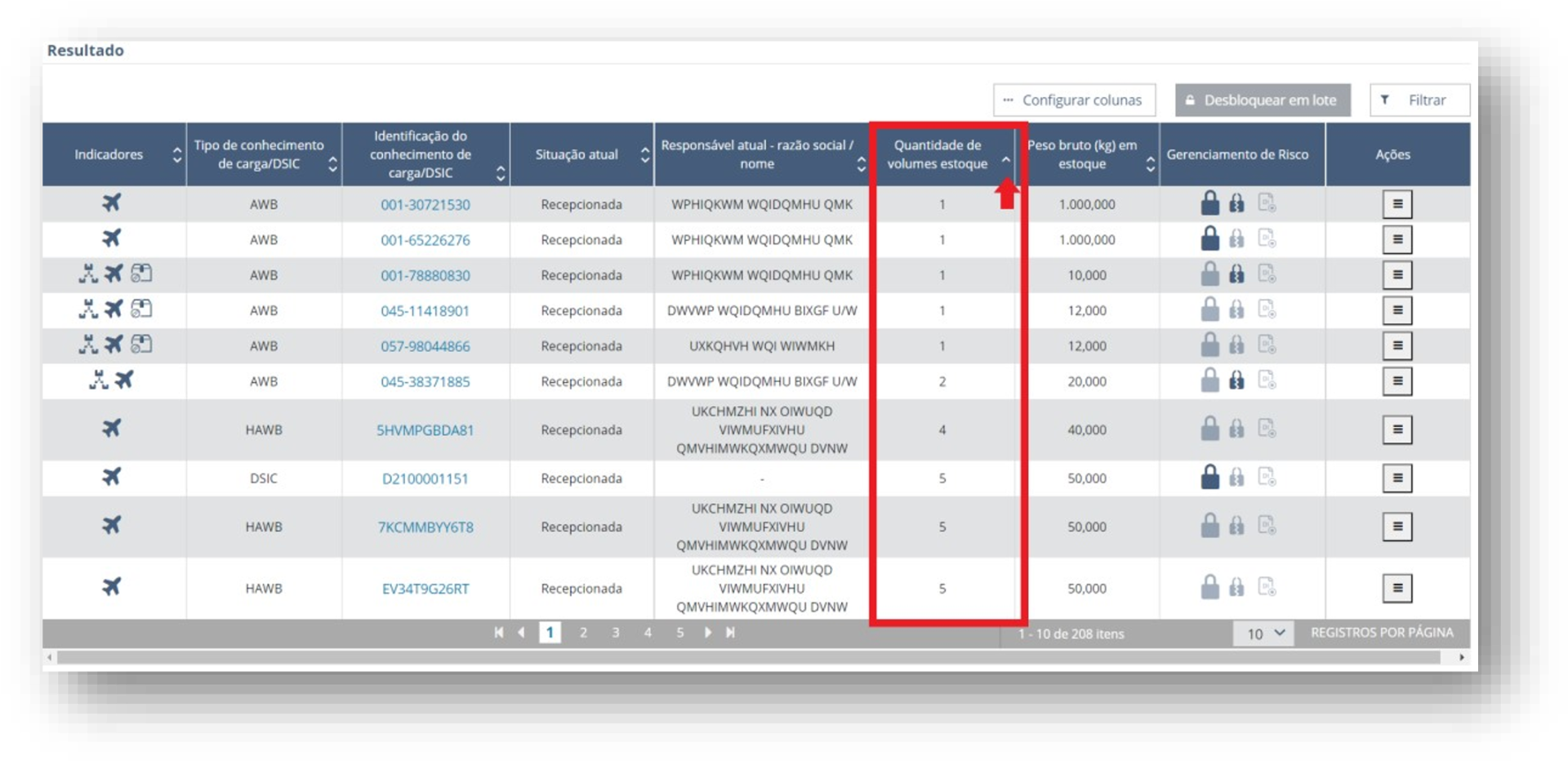1568x761 pixels.
Task: Click hierarchy indicator icon for 045-38371885
Action: click(x=99, y=380)
